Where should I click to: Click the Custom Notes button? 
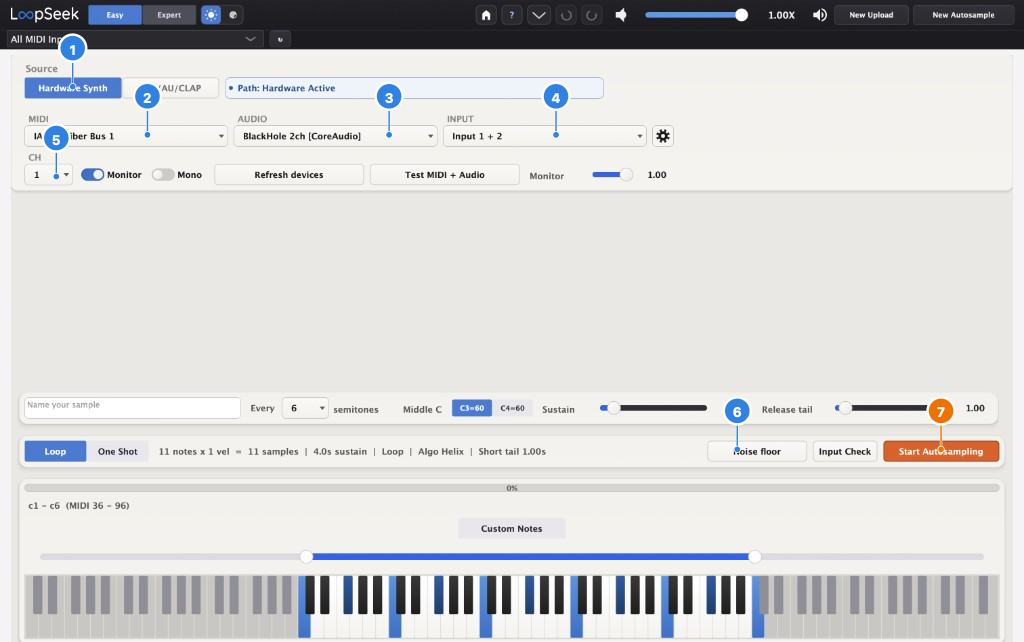click(511, 528)
